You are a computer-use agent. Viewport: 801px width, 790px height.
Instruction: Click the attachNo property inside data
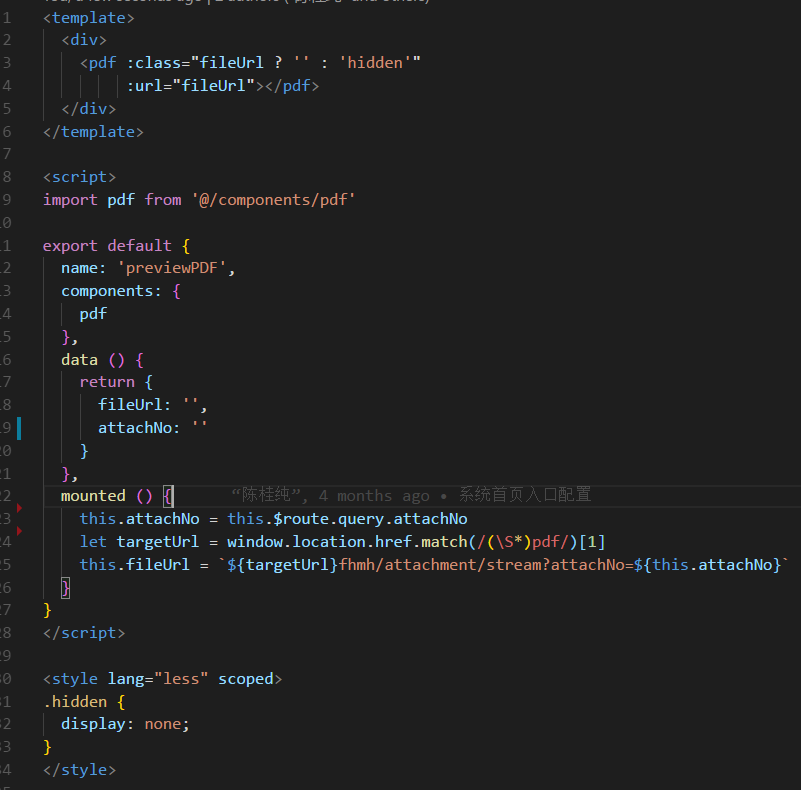point(135,427)
